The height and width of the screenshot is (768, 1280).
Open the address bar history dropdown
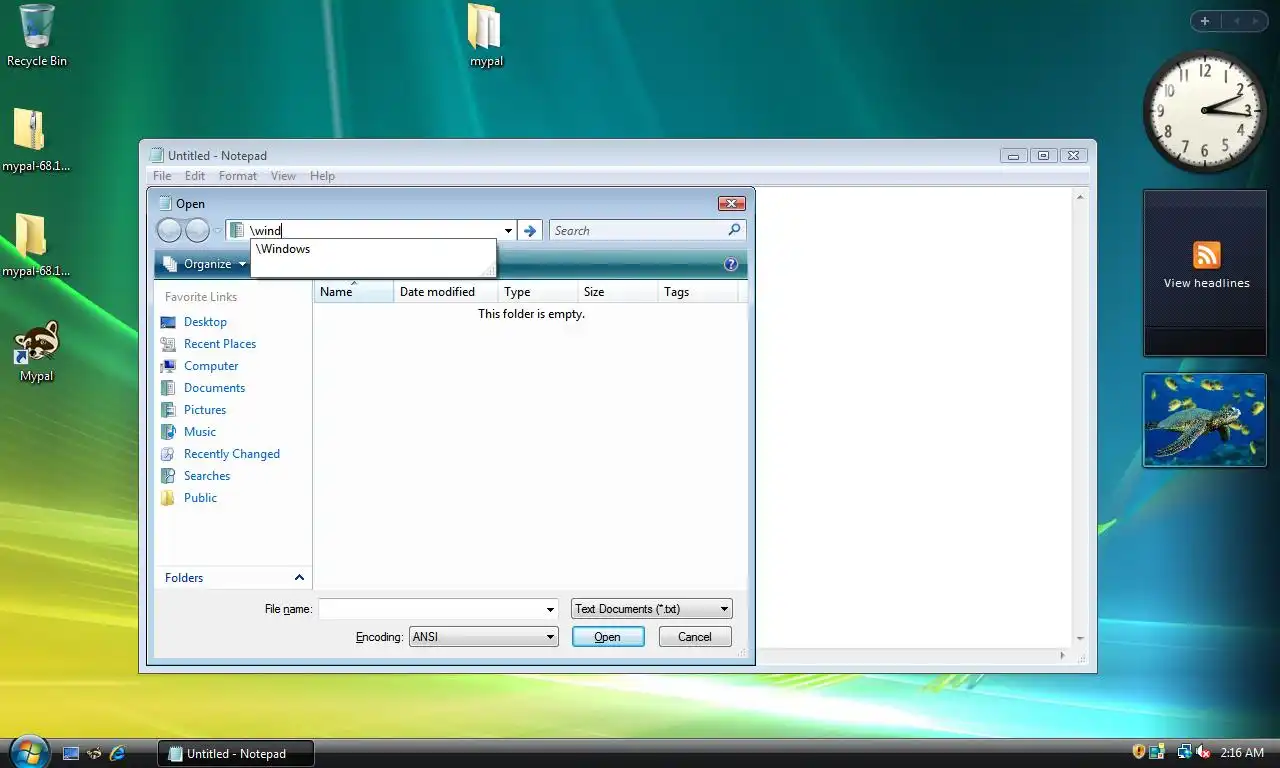[x=508, y=231]
